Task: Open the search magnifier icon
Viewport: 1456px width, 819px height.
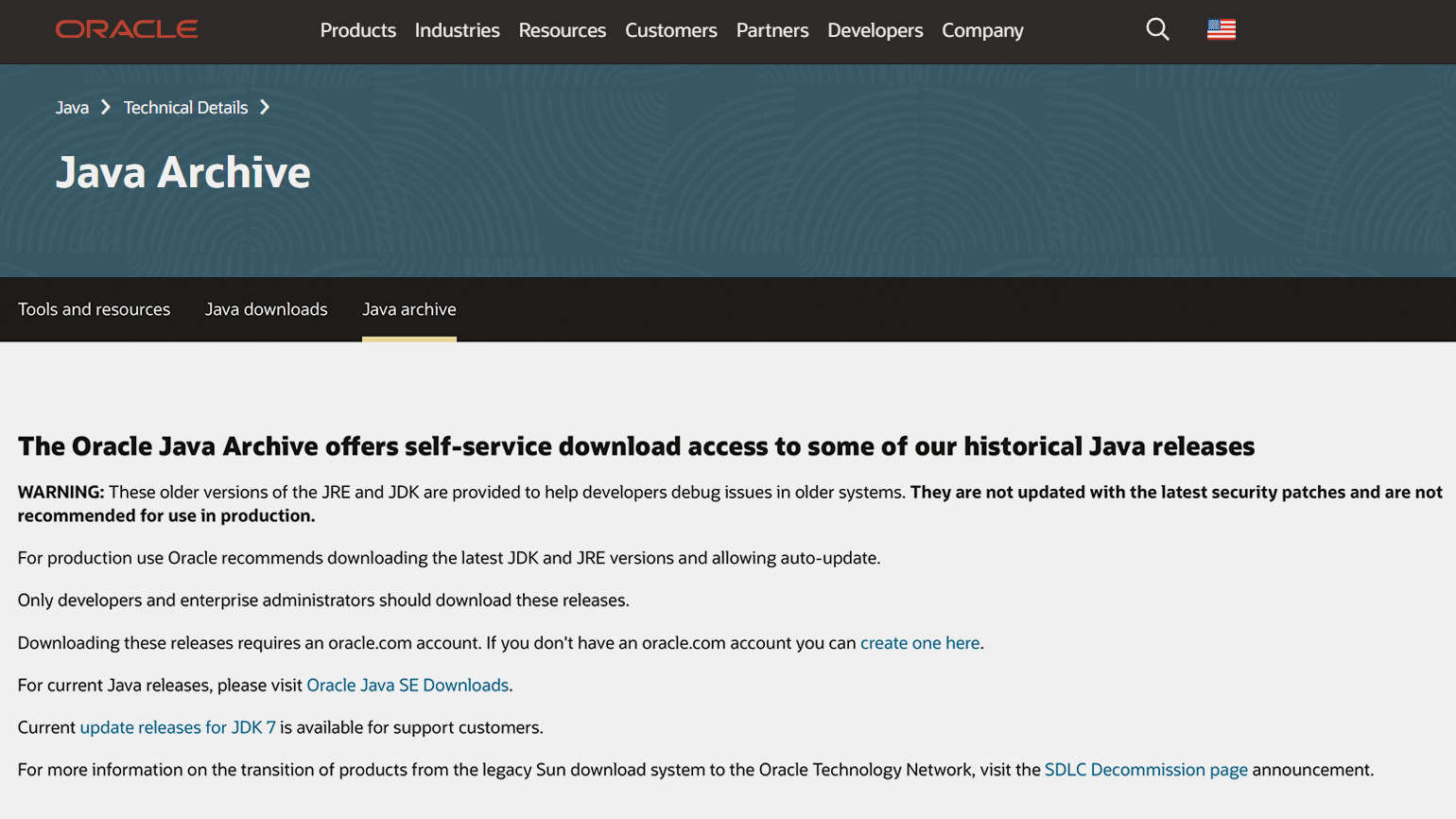Action: click(1157, 29)
